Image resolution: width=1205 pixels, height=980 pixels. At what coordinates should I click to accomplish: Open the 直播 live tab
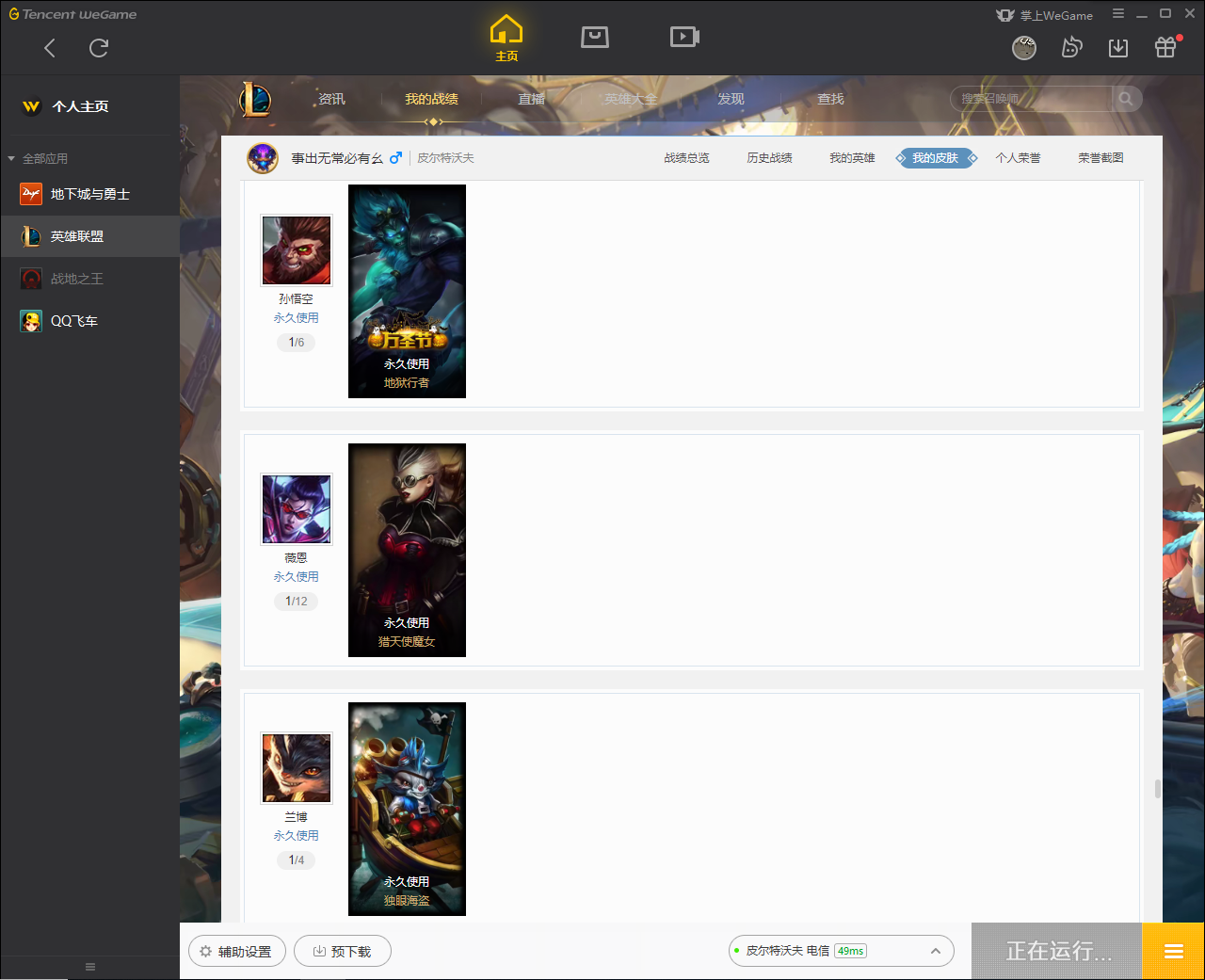[531, 99]
